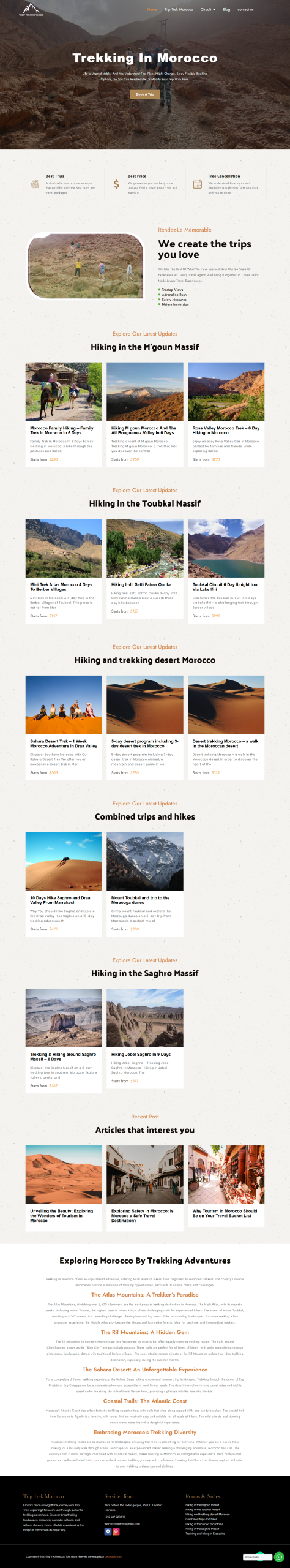
Task: Click the Free Cancellation calendar icon
Action: coord(197,184)
